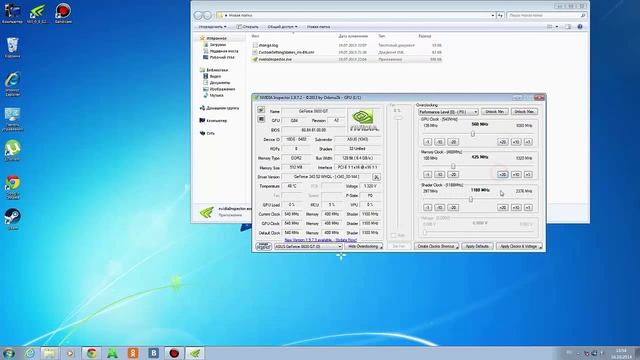Viewport: 640px width, 360px height.
Task: Open driver profile settings icon next to Driver Version
Action: coord(376,177)
